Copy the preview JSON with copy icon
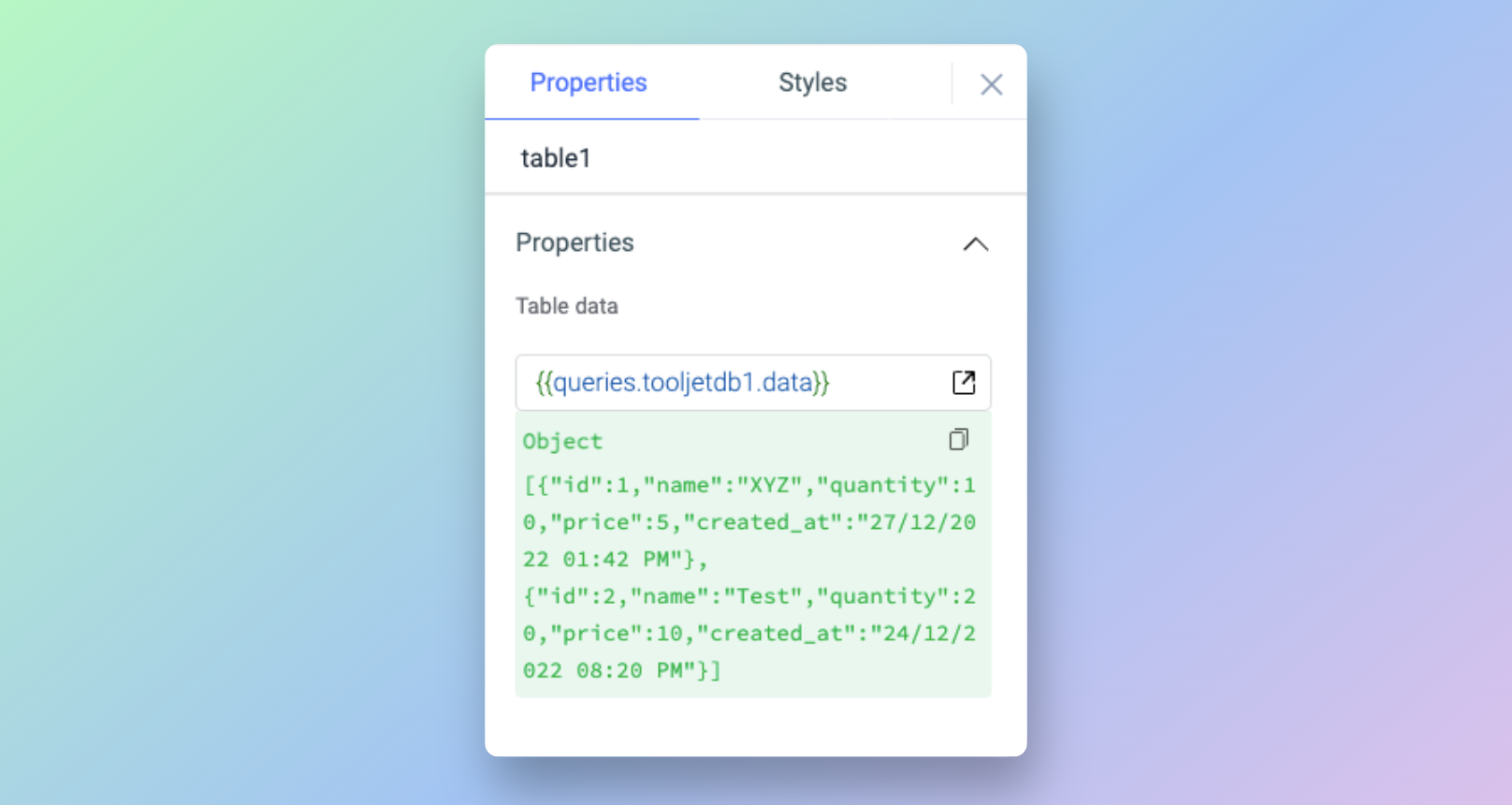The width and height of the screenshot is (1512, 805). [x=958, y=440]
